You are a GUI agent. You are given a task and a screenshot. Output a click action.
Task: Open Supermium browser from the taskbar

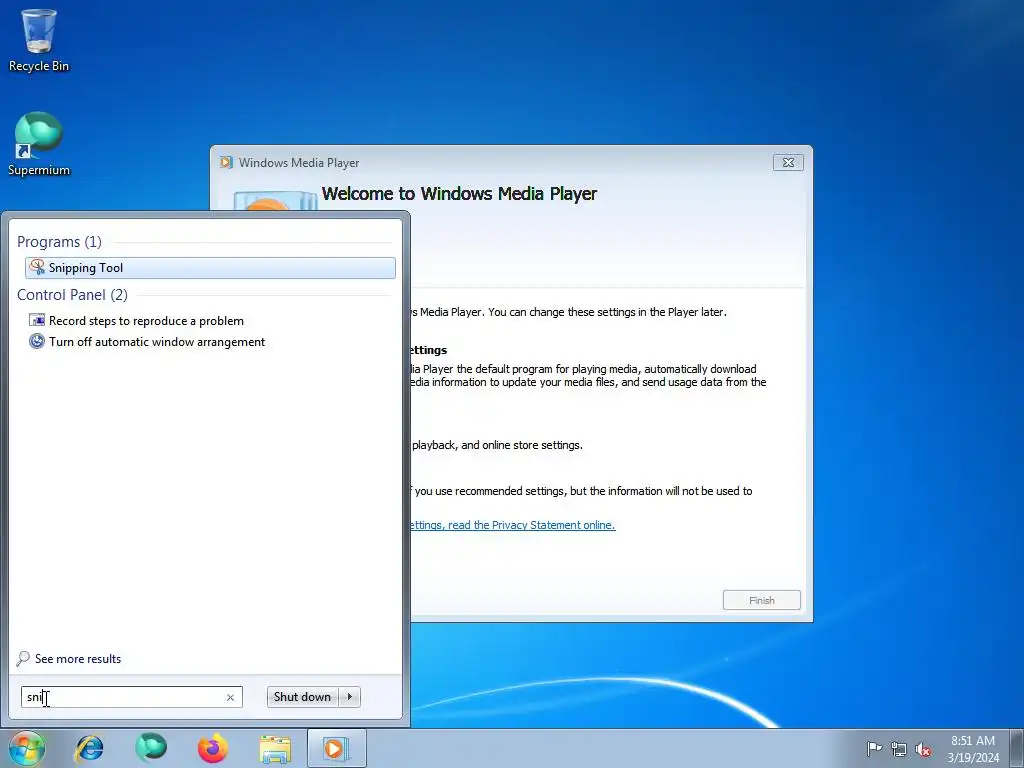pyautogui.click(x=151, y=748)
